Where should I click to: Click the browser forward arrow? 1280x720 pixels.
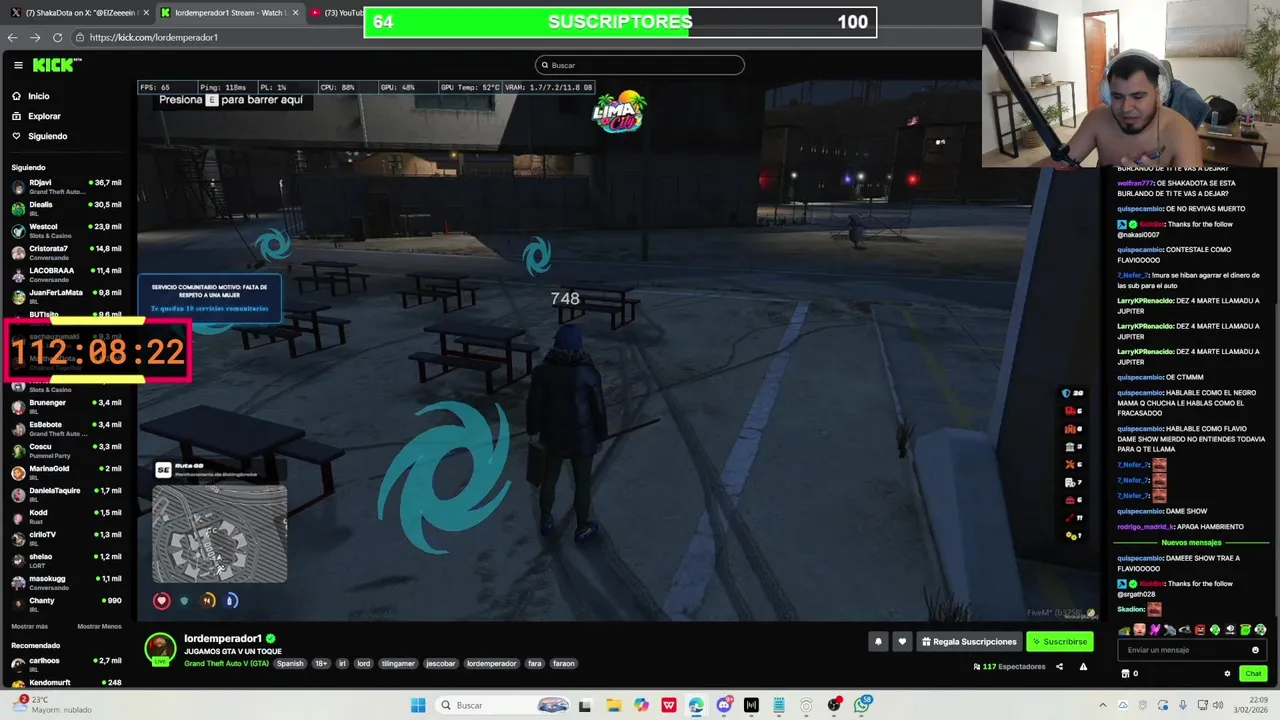point(35,37)
